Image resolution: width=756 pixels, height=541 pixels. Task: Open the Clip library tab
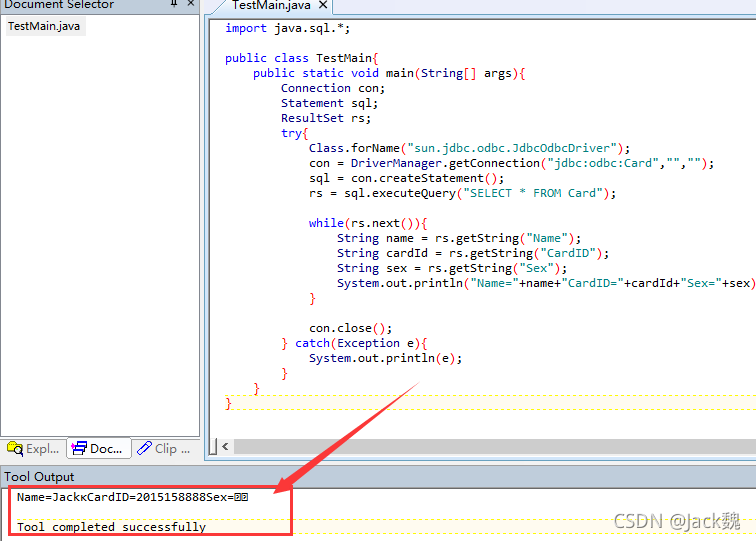coord(164,448)
